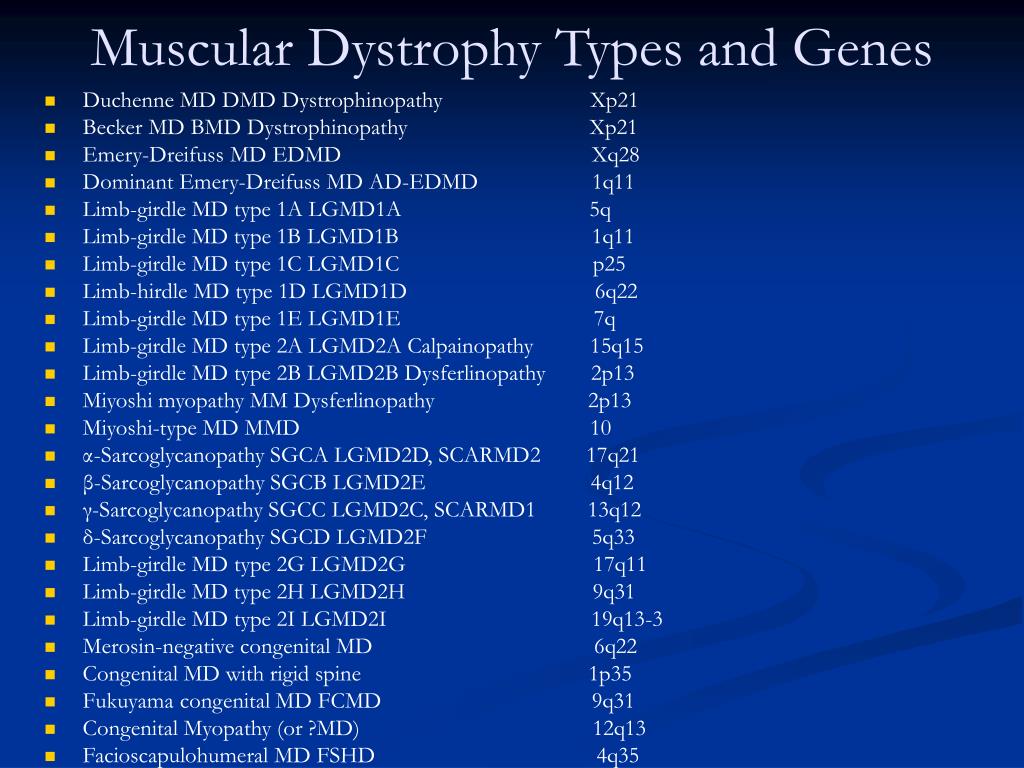Screen dimensions: 1024x768
Task: Select locus 'p25' value
Action: (609, 265)
